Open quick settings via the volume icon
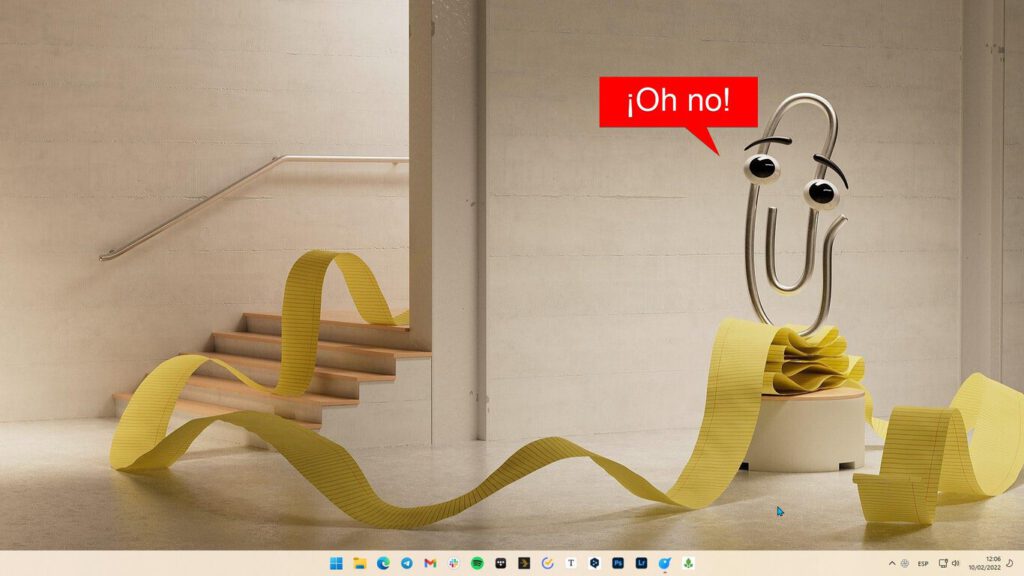This screenshot has width=1024, height=576. click(956, 561)
